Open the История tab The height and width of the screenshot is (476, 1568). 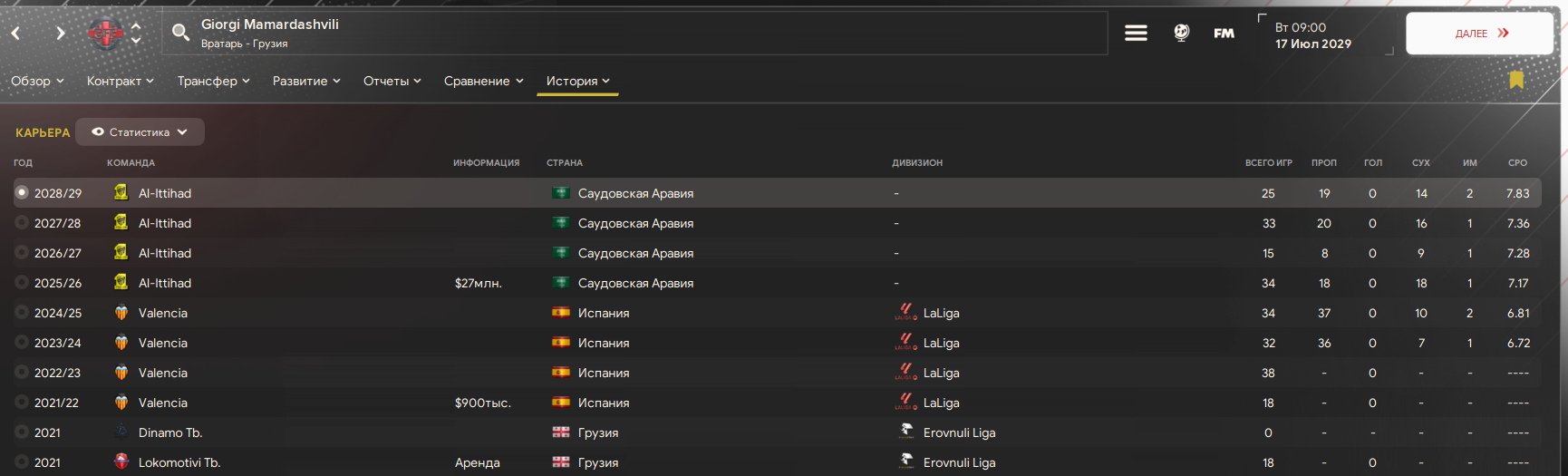[x=577, y=81]
